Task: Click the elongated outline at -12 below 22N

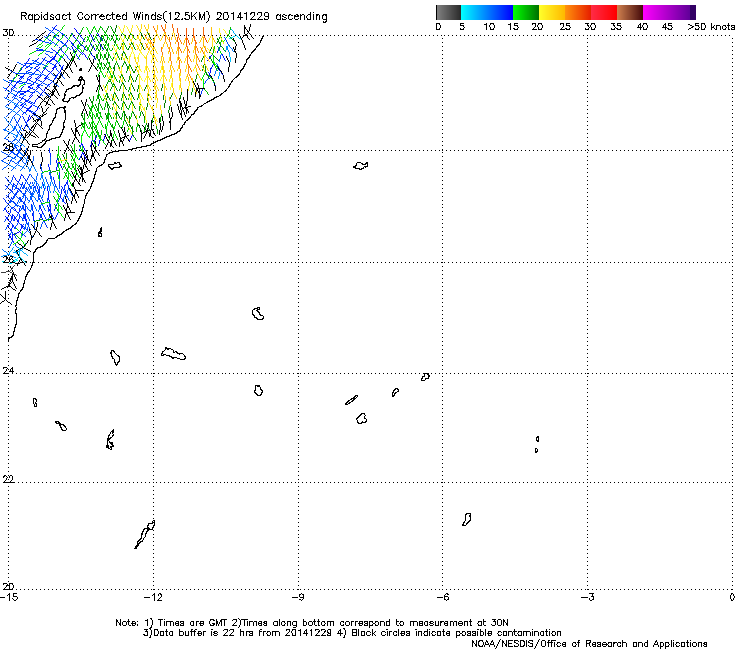Action: pyautogui.click(x=145, y=534)
